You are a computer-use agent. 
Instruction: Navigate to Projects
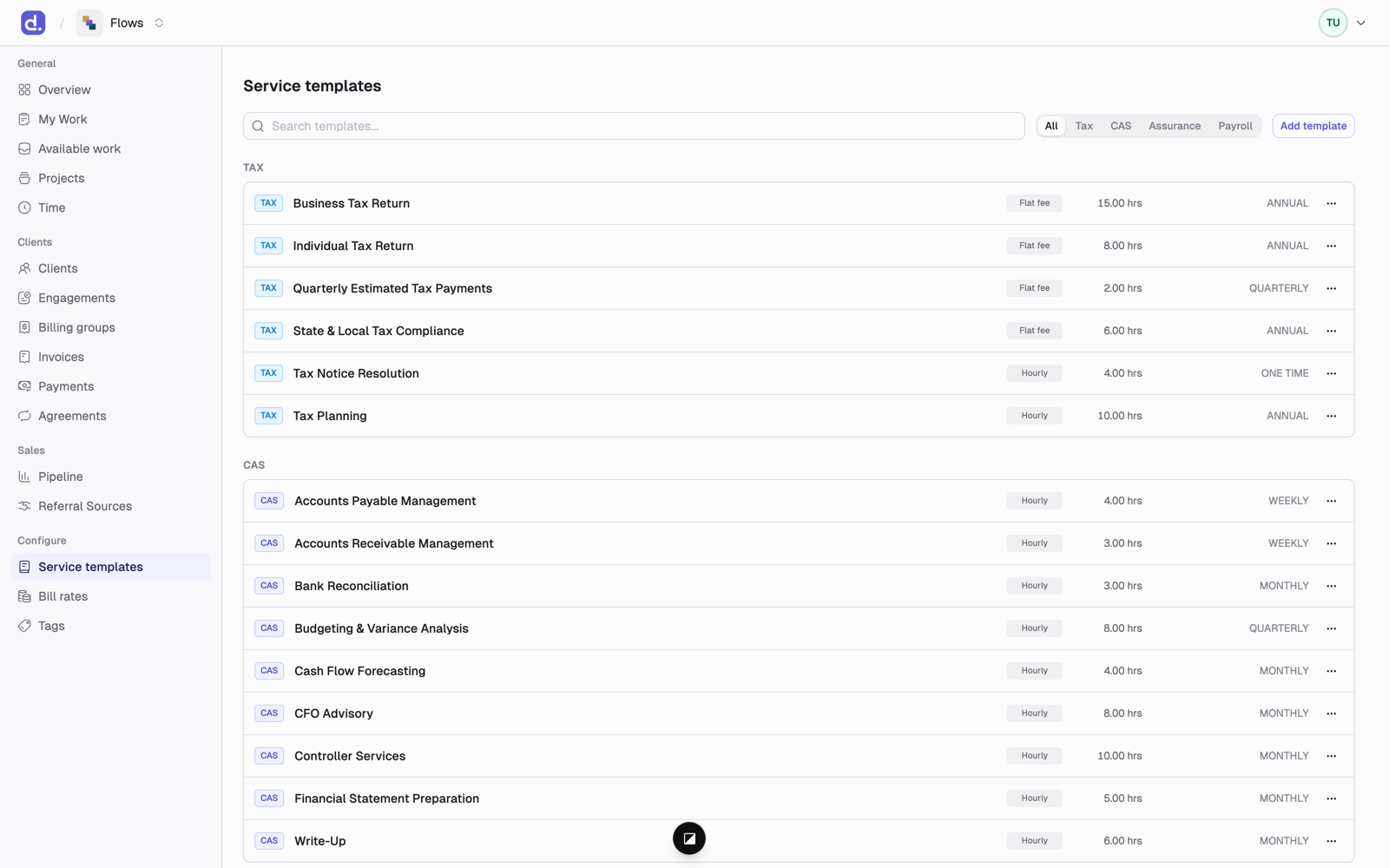[111, 178]
